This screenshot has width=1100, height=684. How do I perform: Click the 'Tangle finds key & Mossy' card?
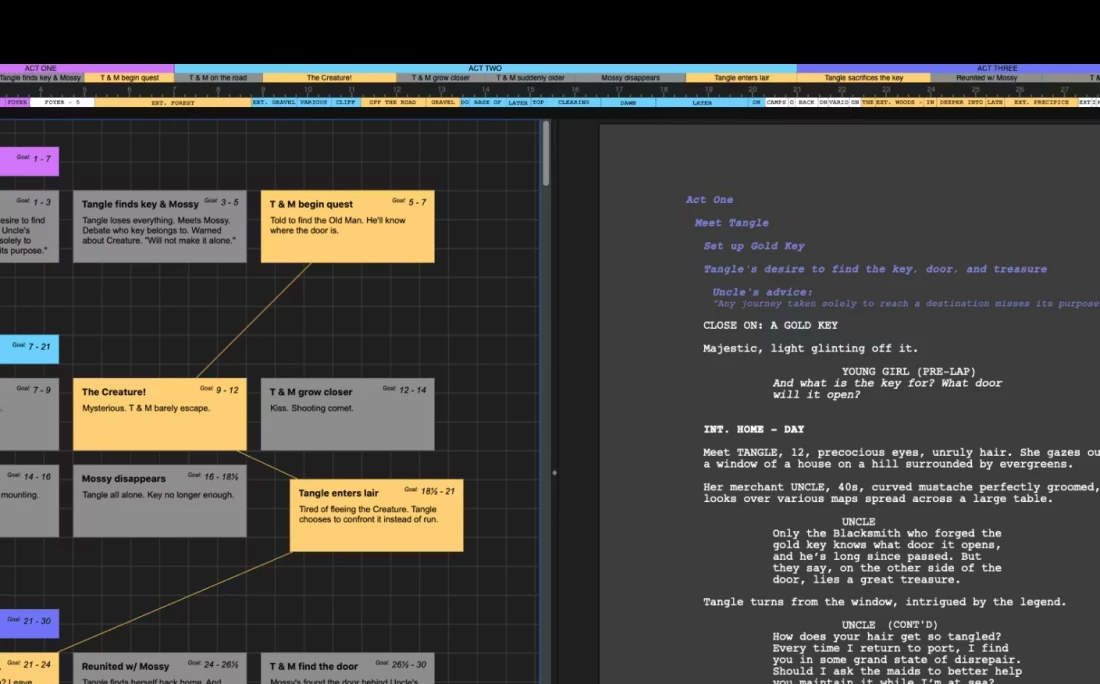pyautogui.click(x=159, y=226)
